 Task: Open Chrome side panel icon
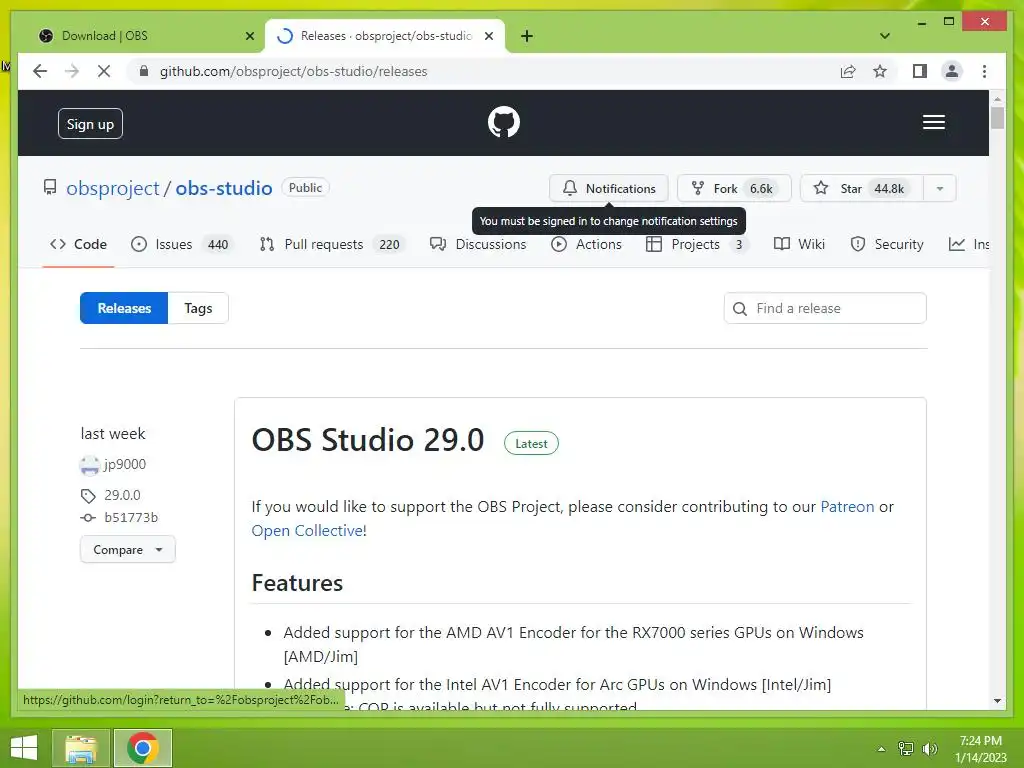pos(920,71)
